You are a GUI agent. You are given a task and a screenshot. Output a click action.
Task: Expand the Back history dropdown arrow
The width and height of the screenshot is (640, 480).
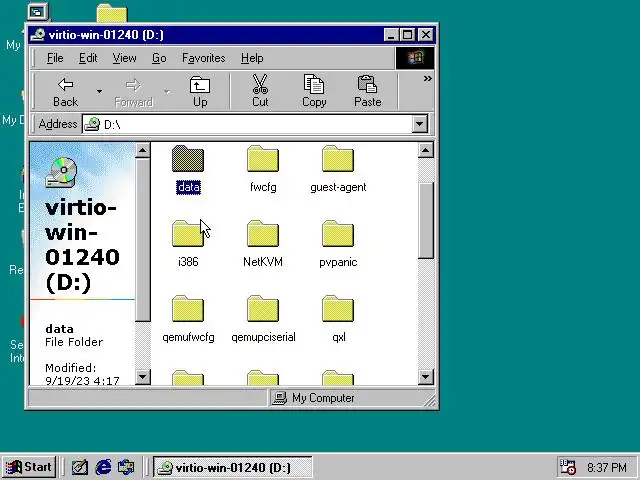(x=99, y=91)
